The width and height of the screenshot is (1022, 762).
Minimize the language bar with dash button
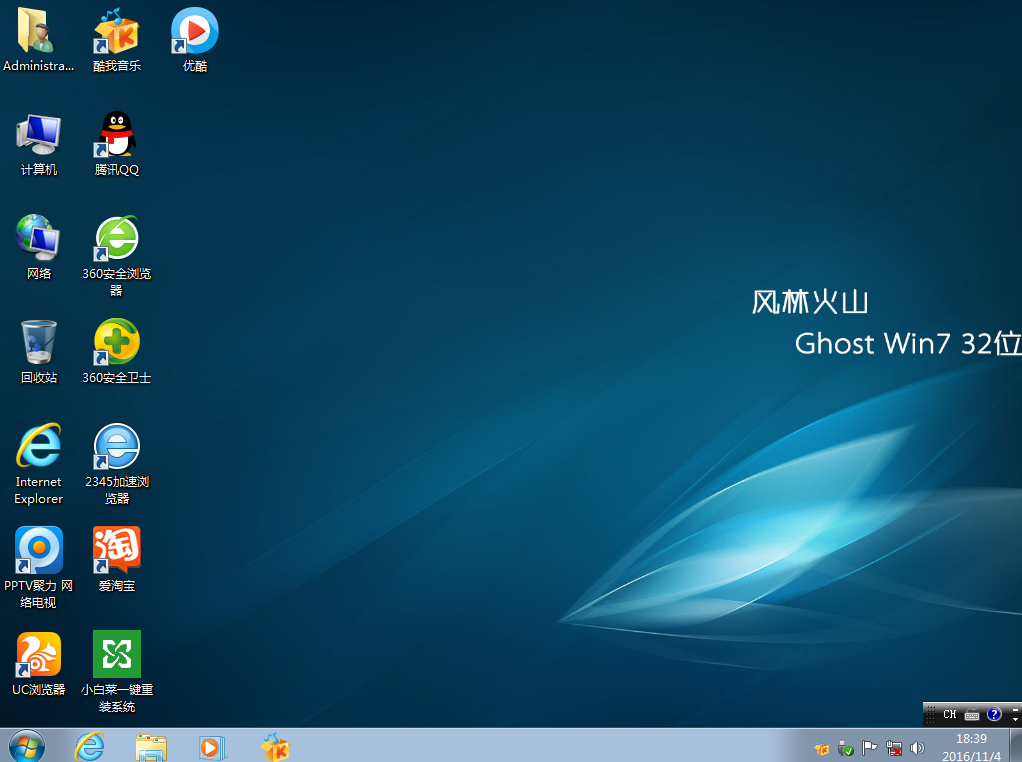tap(1015, 709)
